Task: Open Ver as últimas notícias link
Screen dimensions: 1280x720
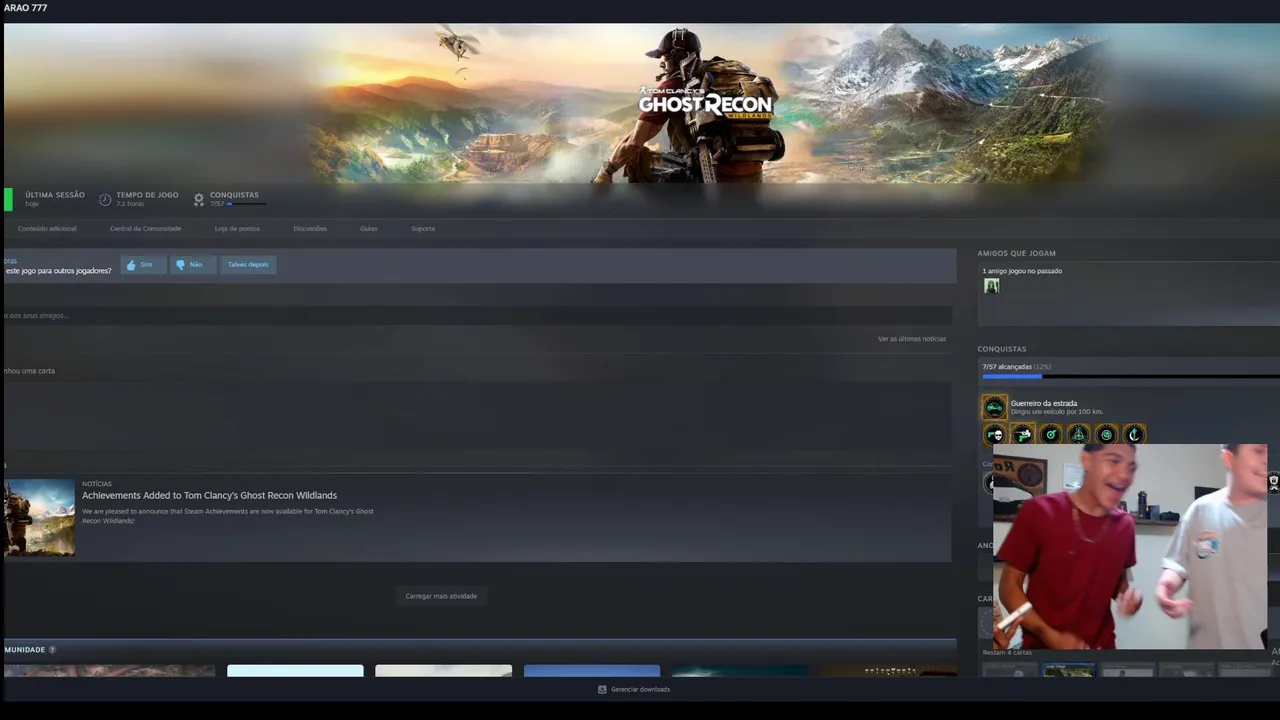Action: coord(912,339)
